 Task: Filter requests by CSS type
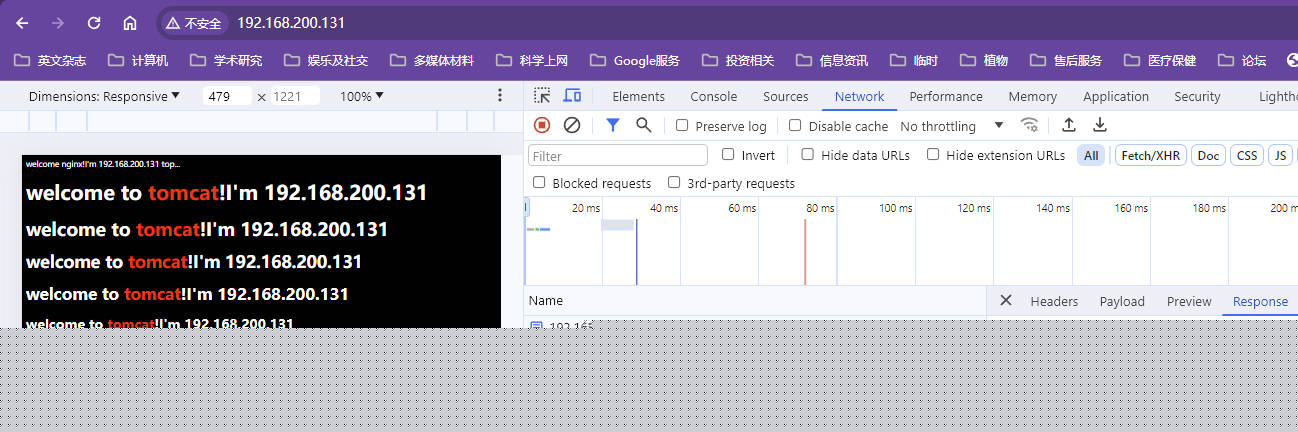tap(1247, 155)
